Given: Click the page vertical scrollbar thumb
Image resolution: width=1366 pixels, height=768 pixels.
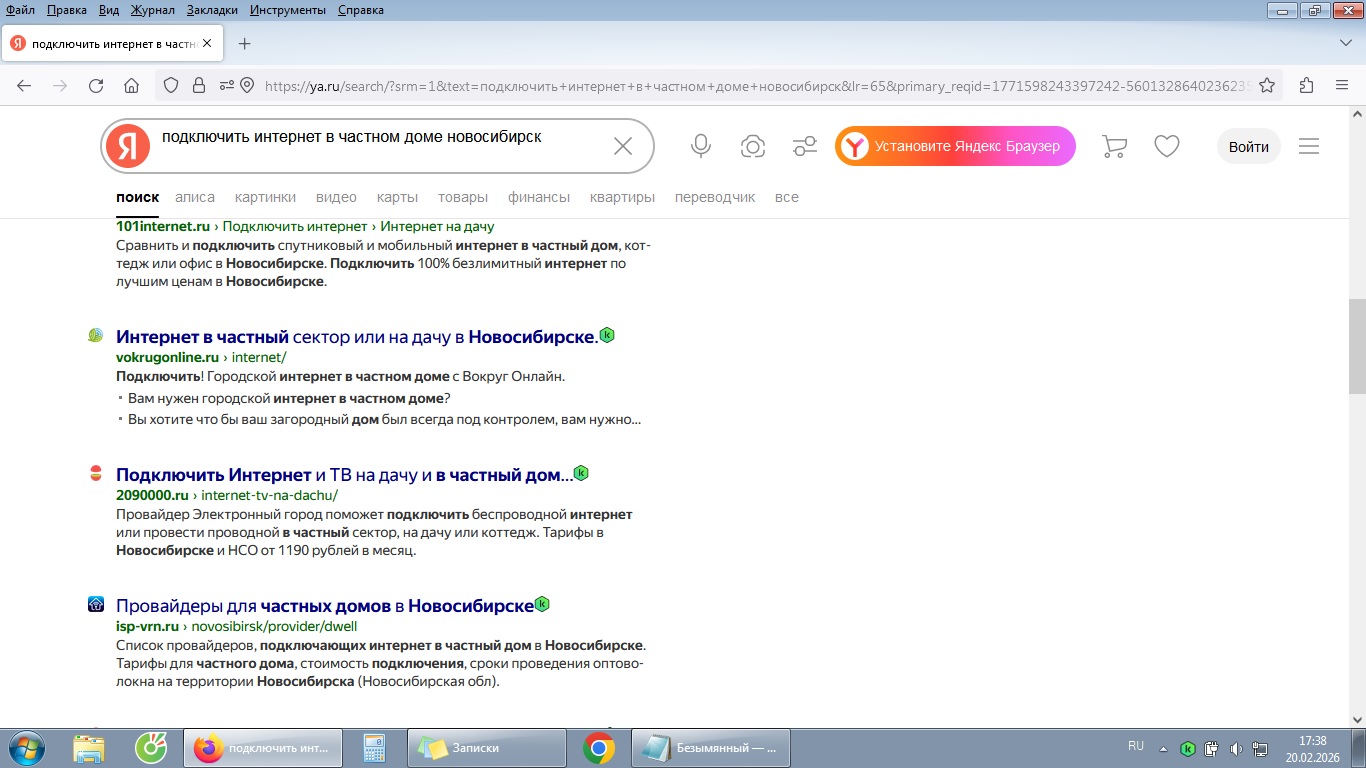Looking at the screenshot, I should (1357, 346).
